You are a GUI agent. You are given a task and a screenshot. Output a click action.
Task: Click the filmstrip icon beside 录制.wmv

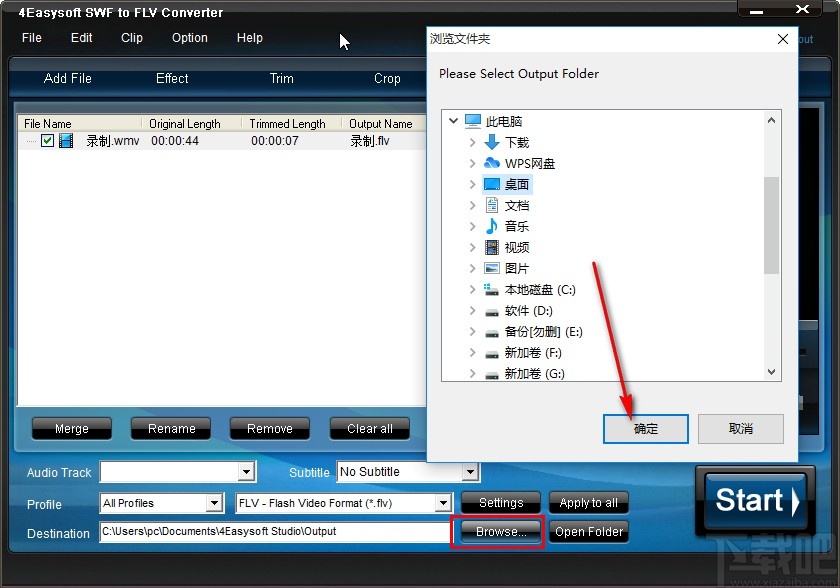[x=65, y=140]
